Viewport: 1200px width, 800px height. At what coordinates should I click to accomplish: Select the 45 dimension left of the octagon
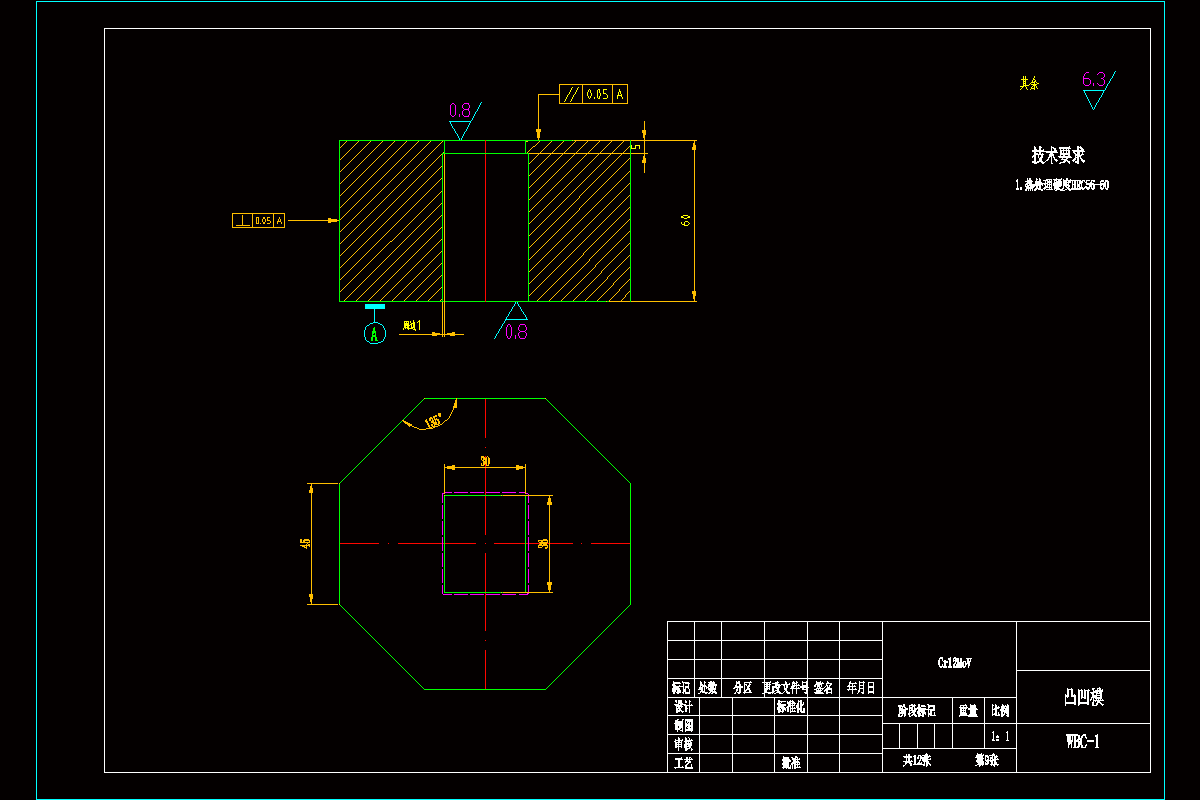tap(305, 543)
